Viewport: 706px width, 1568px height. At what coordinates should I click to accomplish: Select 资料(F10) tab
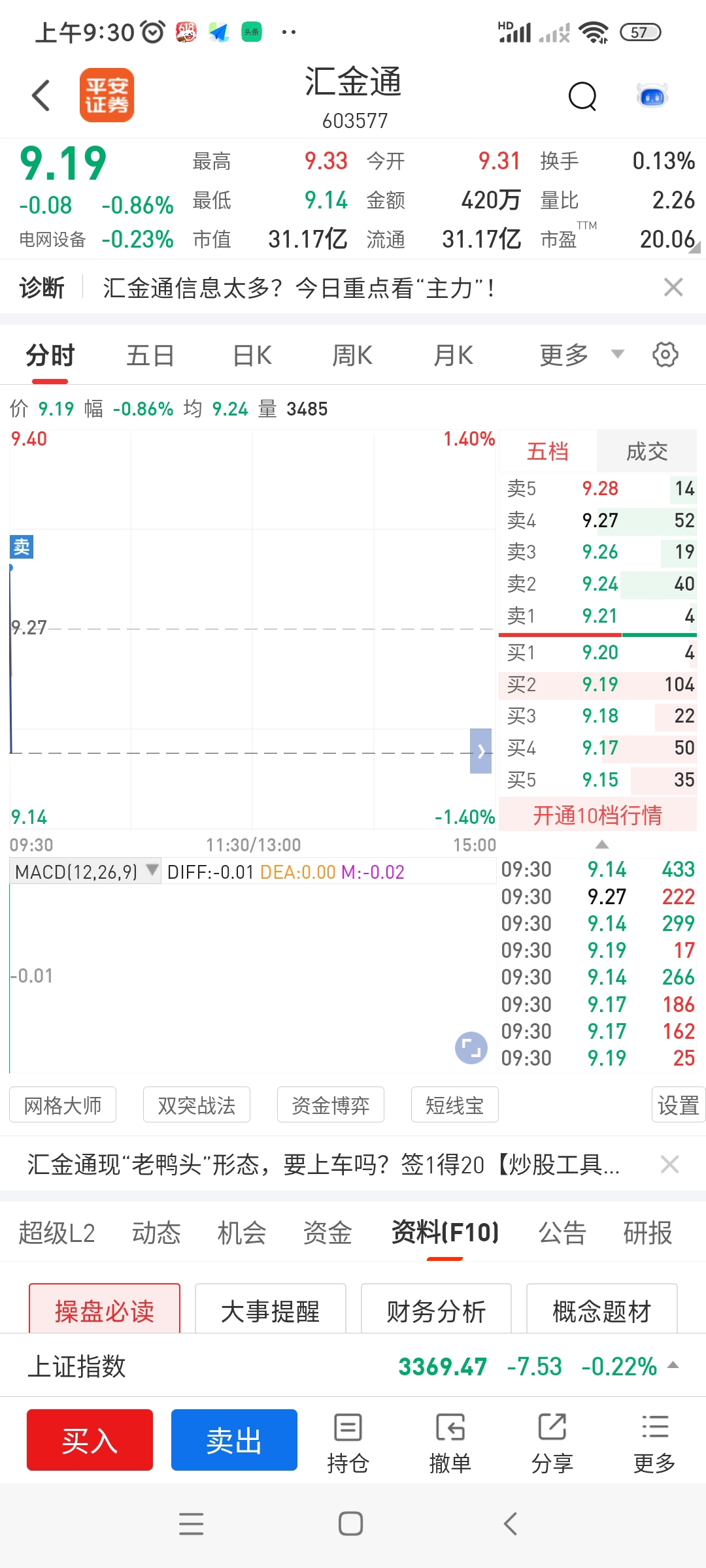(x=445, y=1233)
